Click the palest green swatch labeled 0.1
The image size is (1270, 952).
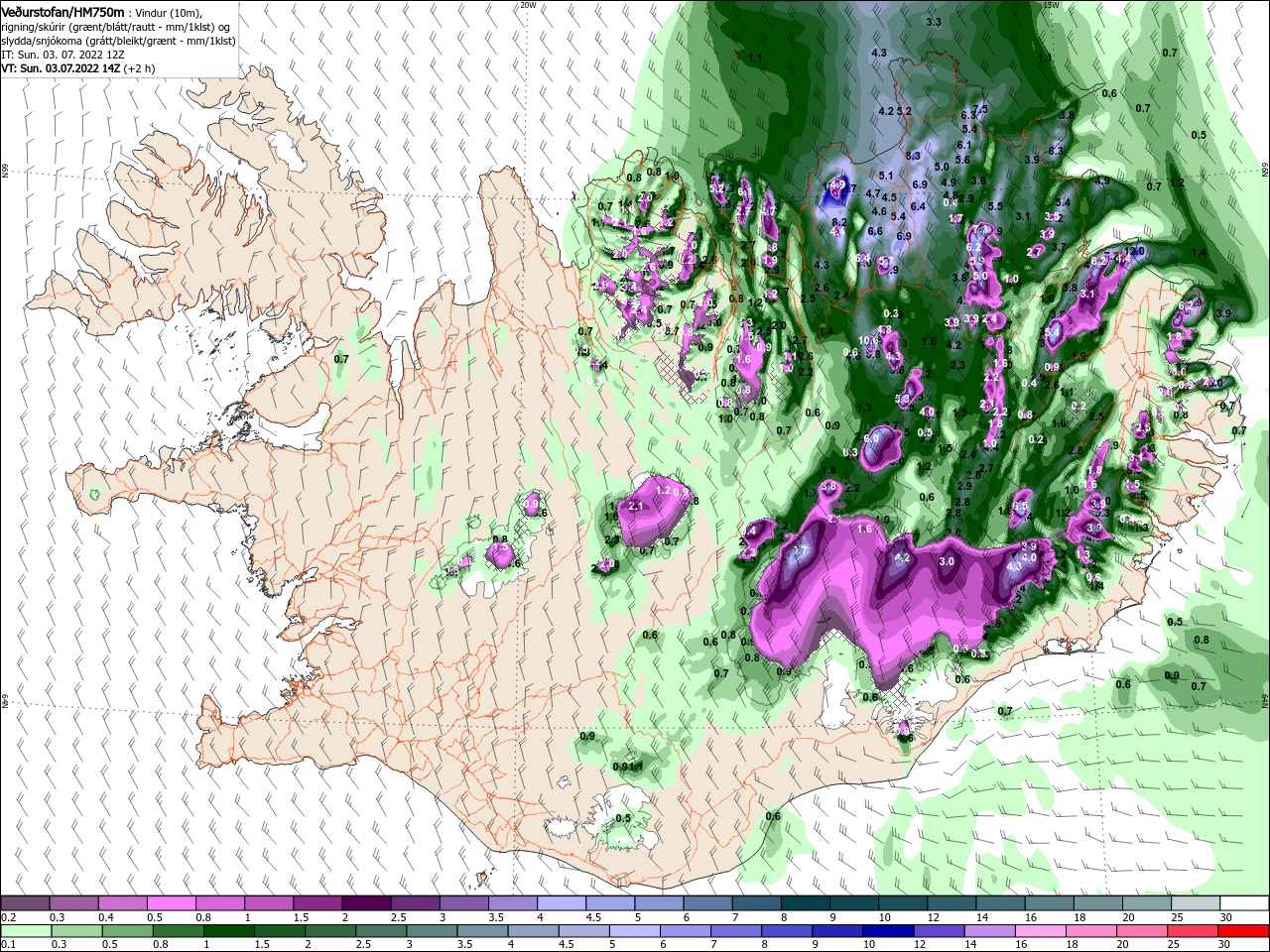pyautogui.click(x=24, y=931)
